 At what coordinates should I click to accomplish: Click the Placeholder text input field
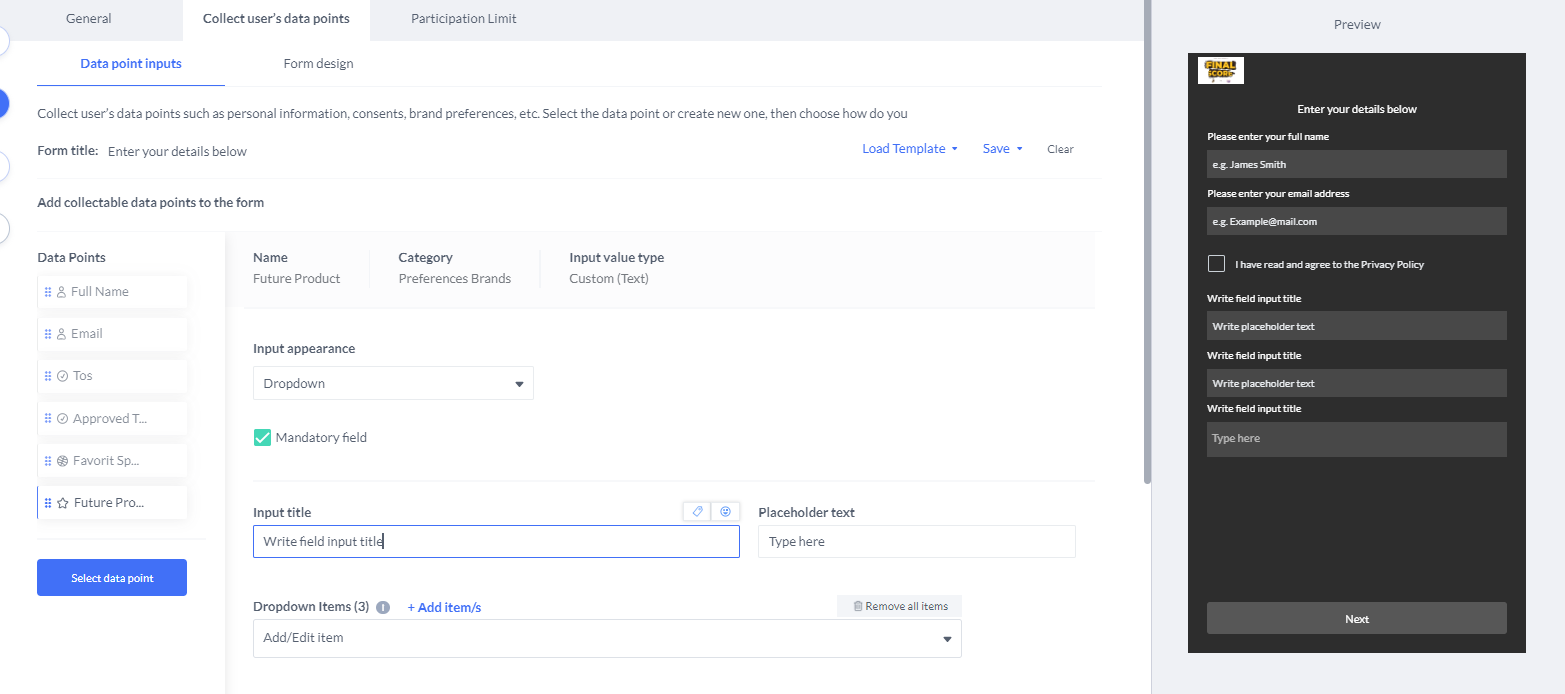tap(916, 542)
